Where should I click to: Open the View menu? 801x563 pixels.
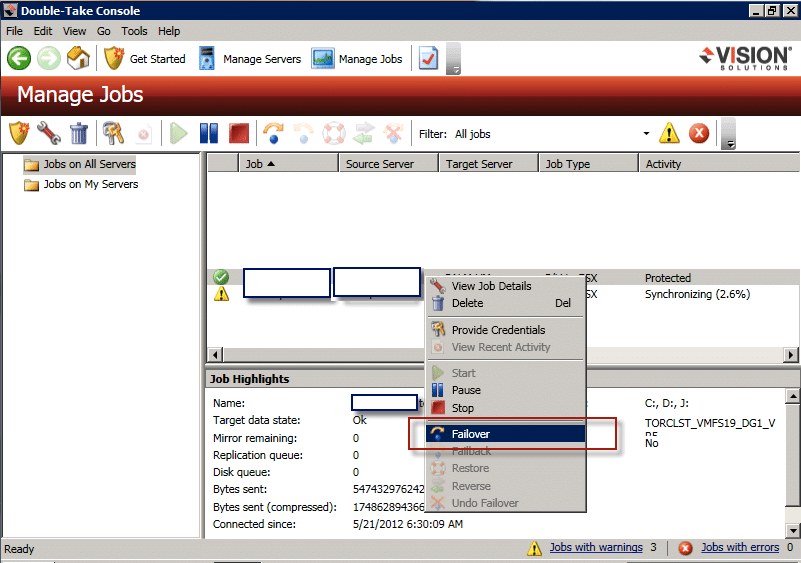[x=75, y=31]
